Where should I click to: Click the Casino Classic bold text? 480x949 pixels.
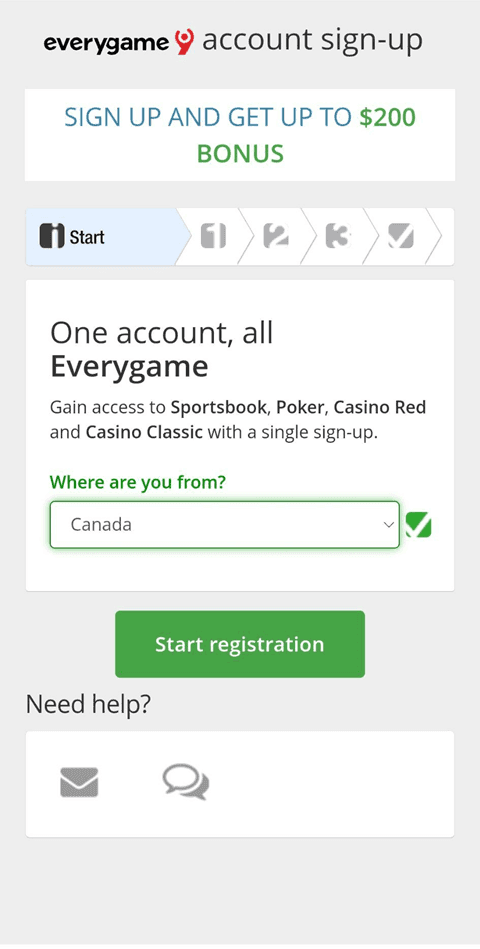pyautogui.click(x=144, y=433)
